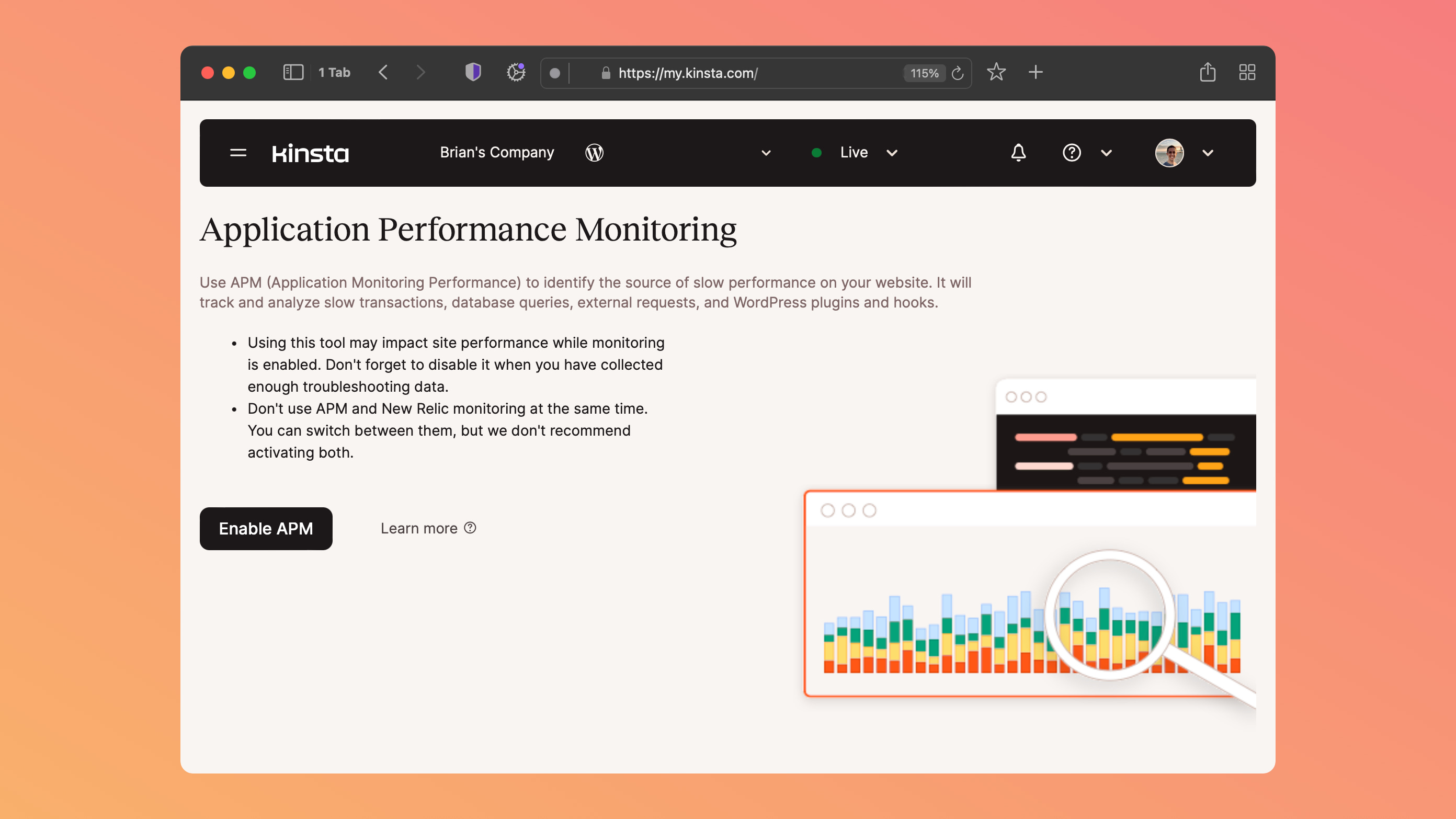
Task: Open the extensions gear icon
Action: point(516,72)
